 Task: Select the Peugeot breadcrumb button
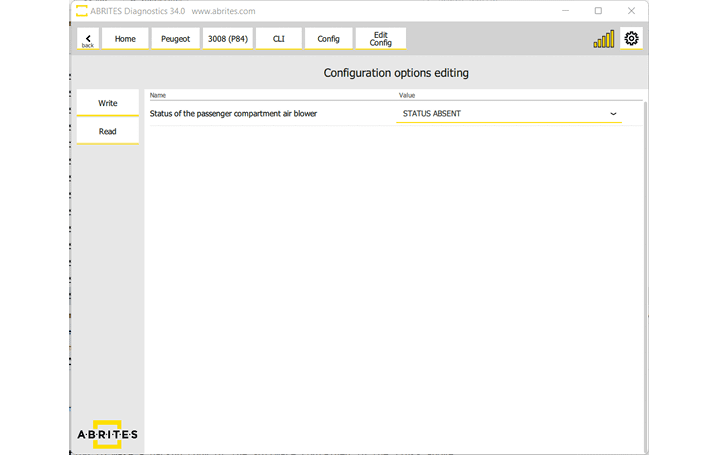[175, 39]
